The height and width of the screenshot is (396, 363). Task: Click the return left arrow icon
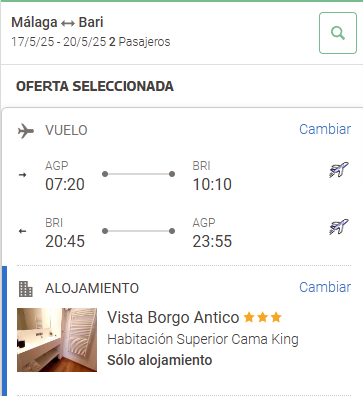pos(22,231)
